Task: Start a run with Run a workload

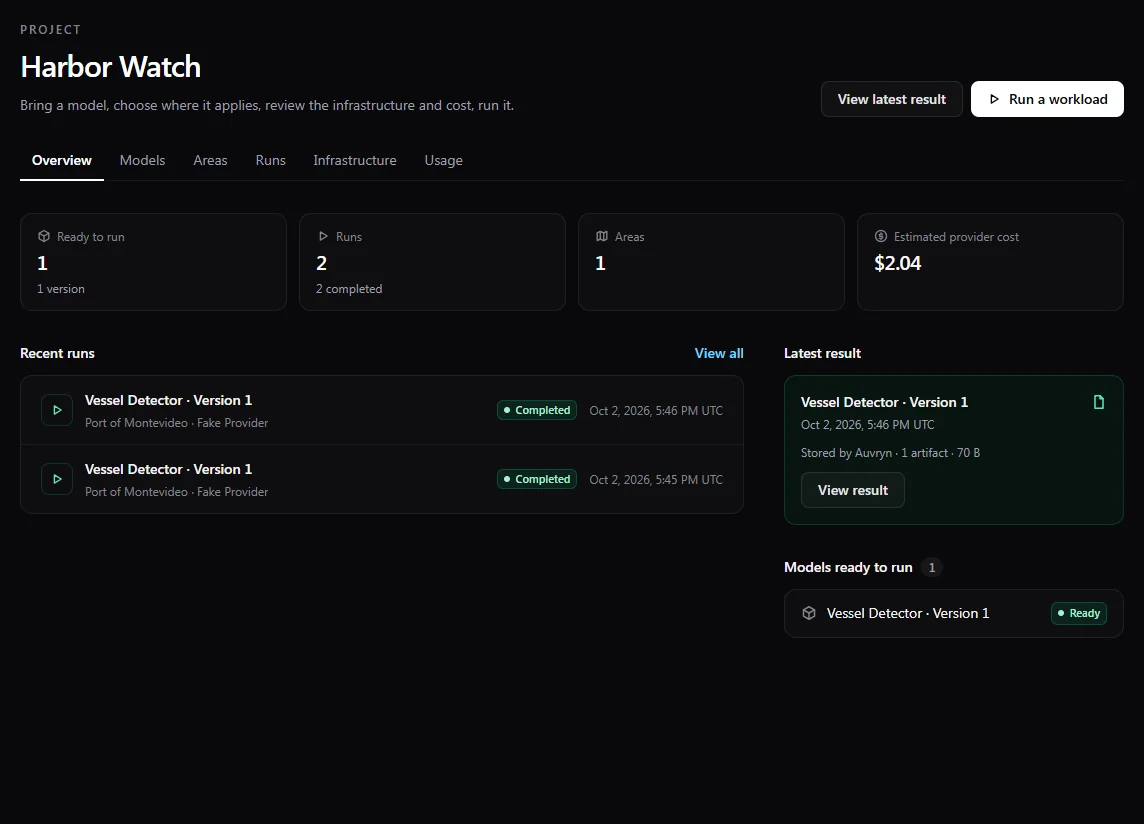Action: 1047,99
